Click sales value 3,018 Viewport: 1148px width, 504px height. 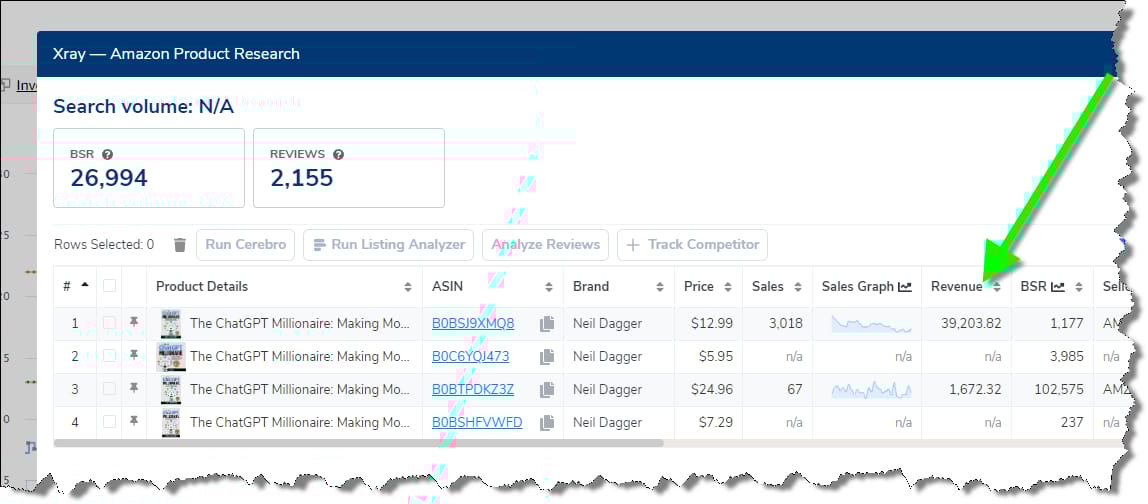[786, 323]
